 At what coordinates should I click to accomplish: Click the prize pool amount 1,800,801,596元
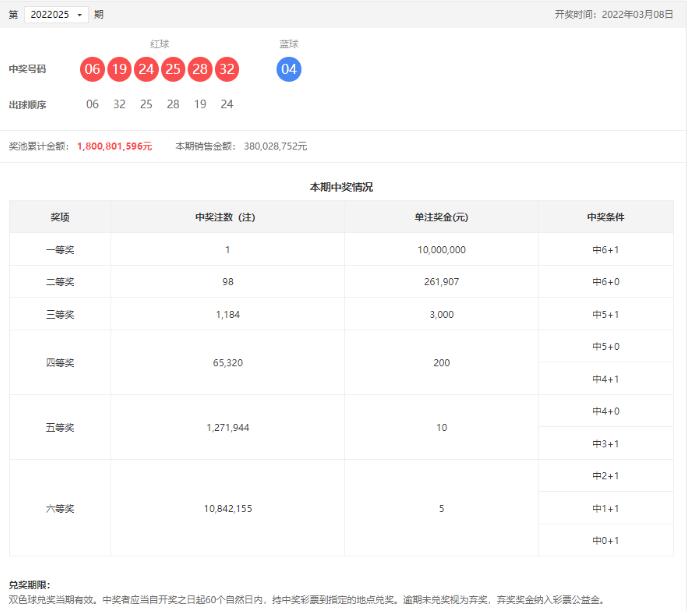(x=115, y=146)
